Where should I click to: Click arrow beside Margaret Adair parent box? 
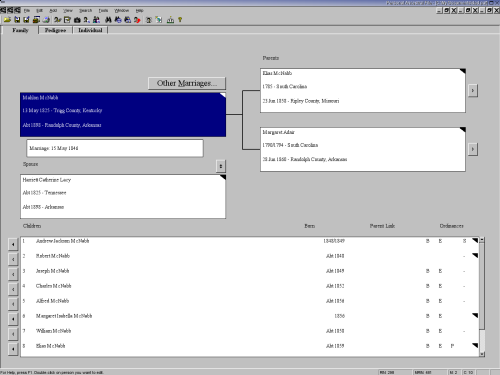click(x=473, y=149)
